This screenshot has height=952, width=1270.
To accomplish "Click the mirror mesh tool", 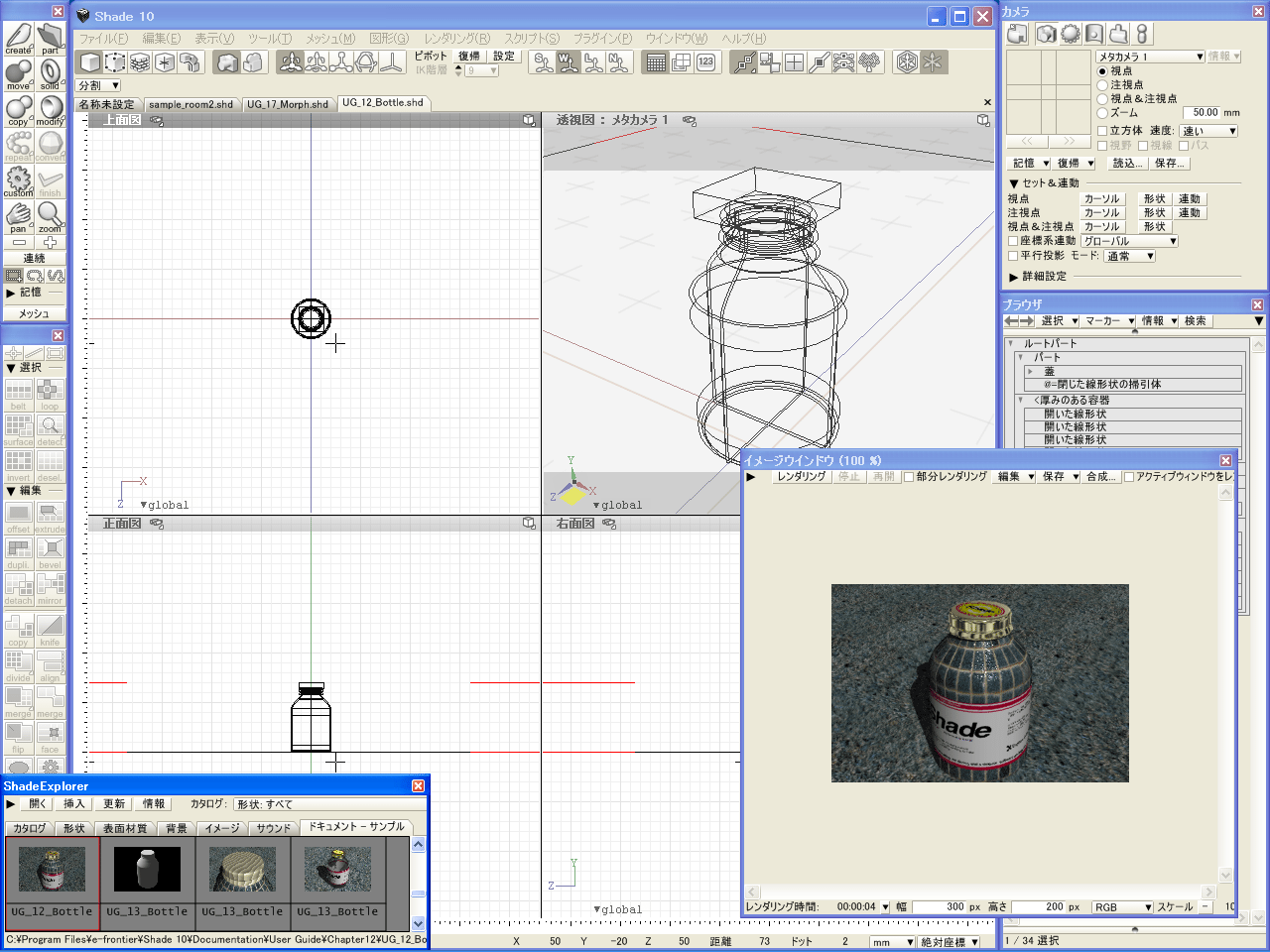I will (50, 589).
